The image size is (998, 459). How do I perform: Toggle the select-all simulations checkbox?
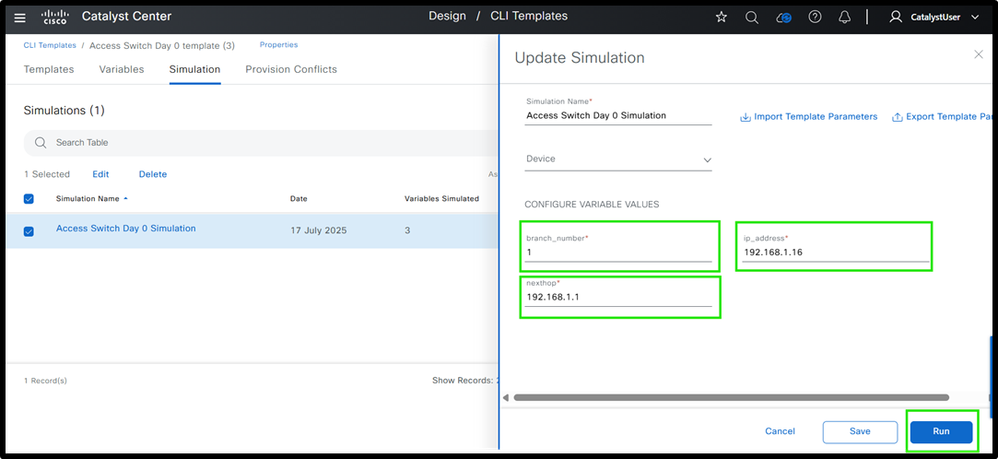tap(29, 199)
